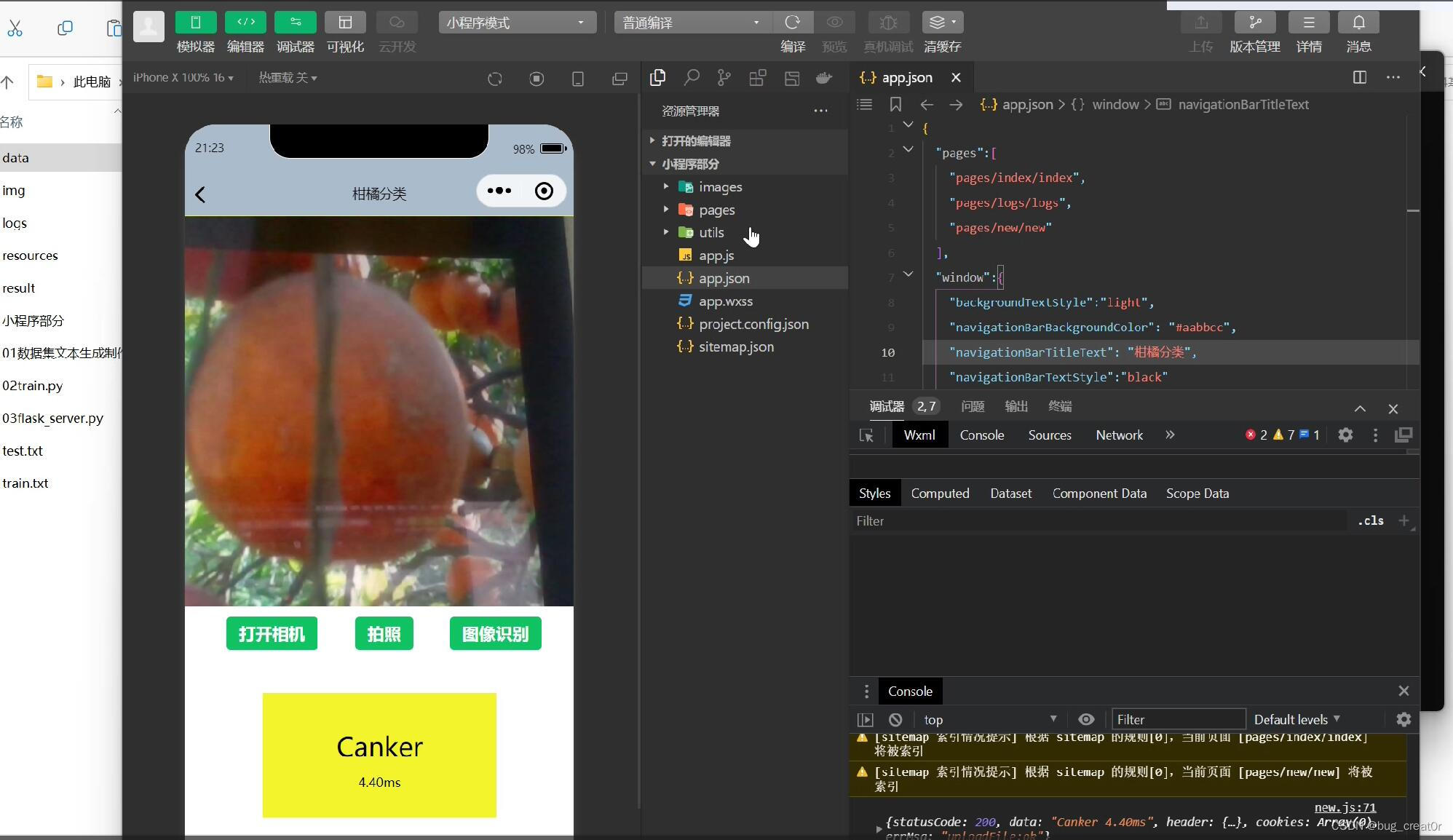Open Default levels console dropdown

coord(1296,720)
